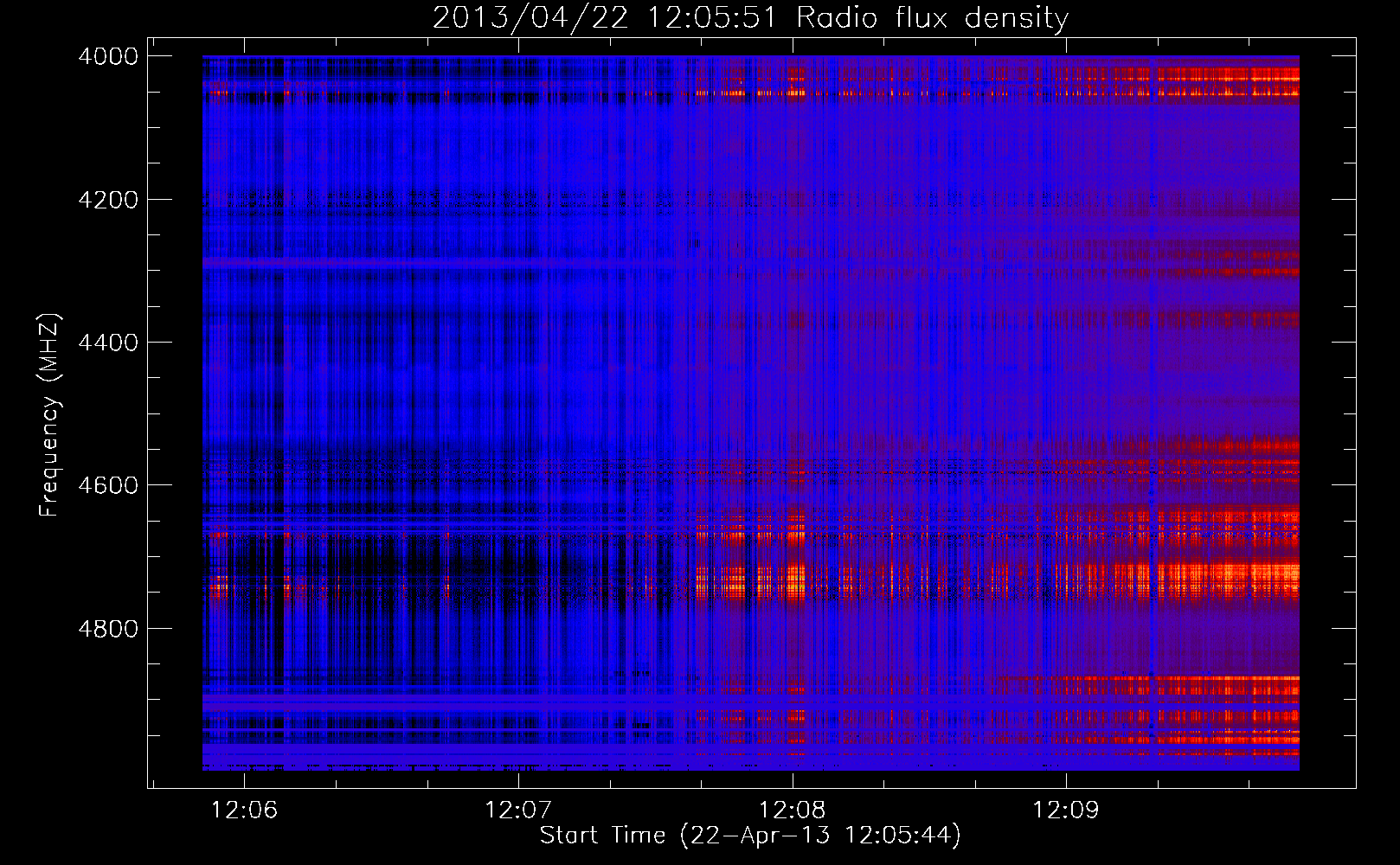Click the "Frequency (MHZ)" axis title

(49, 415)
